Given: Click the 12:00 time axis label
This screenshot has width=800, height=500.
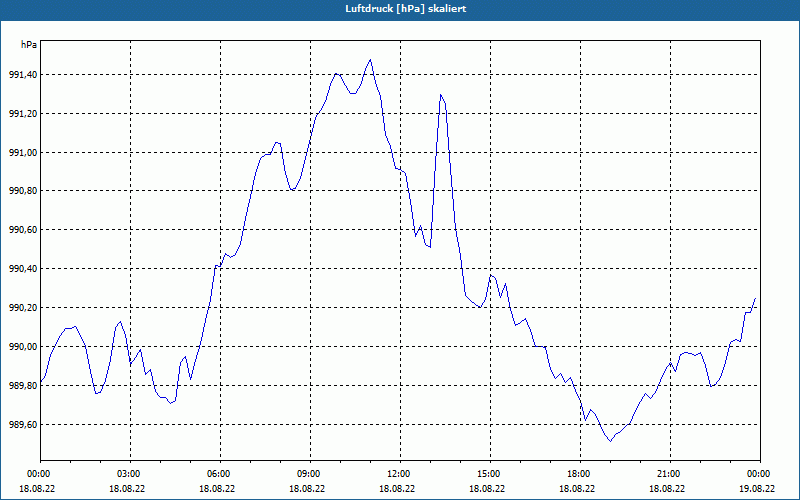Looking at the screenshot, I should click(x=398, y=474).
